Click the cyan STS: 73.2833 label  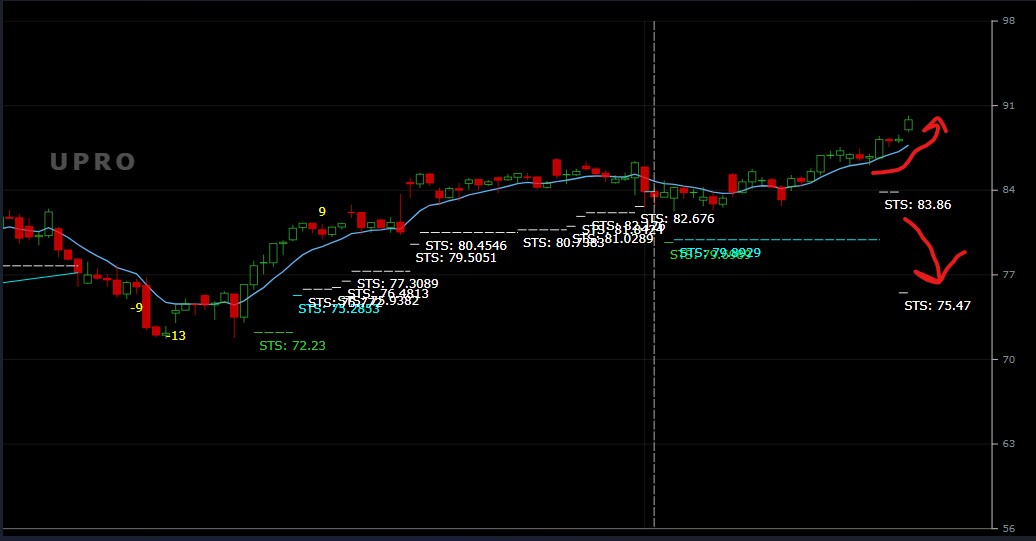pos(338,309)
